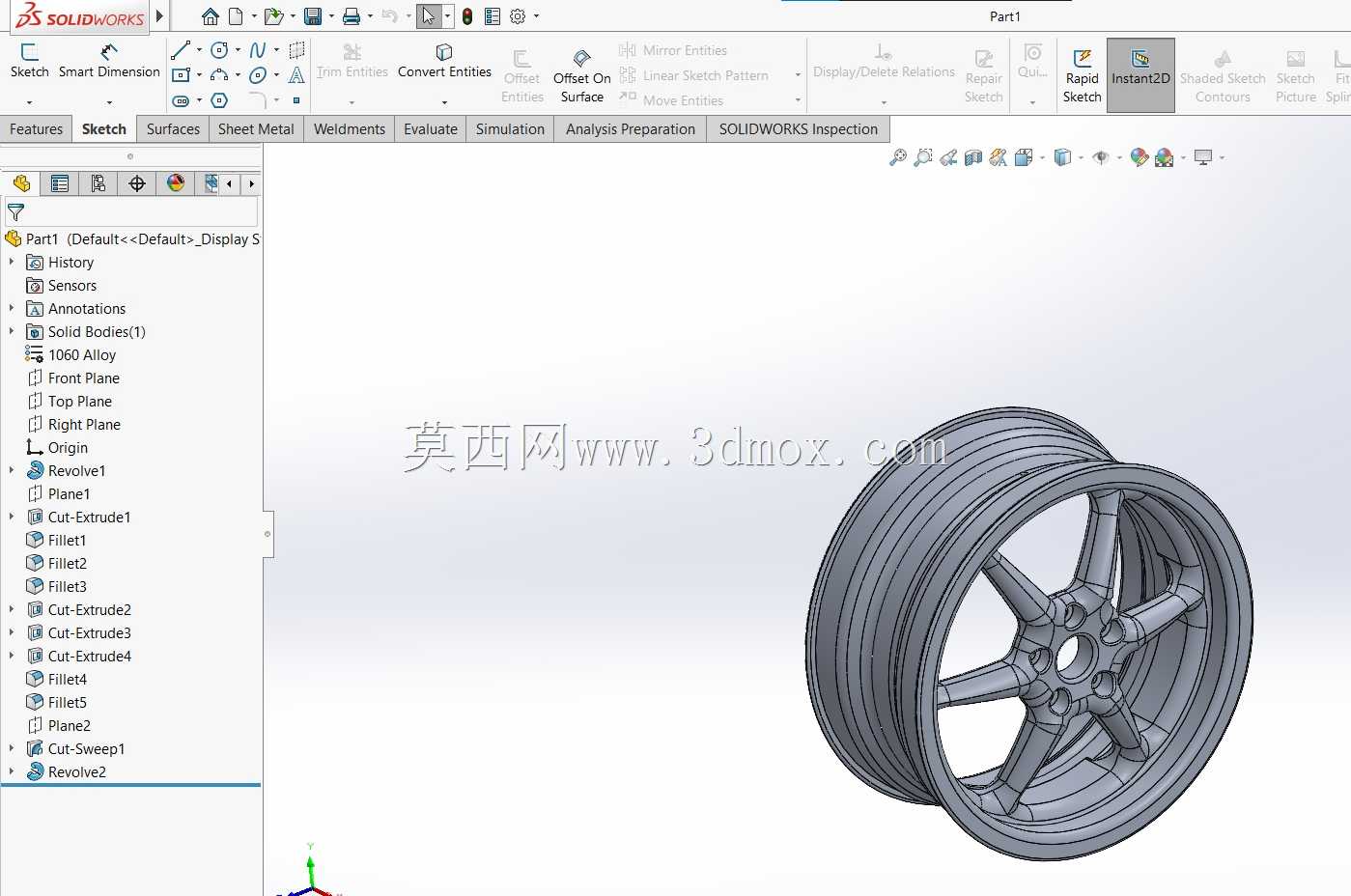The image size is (1351, 896).
Task: Open the Hide/Show Items eye icon
Action: click(x=1100, y=157)
